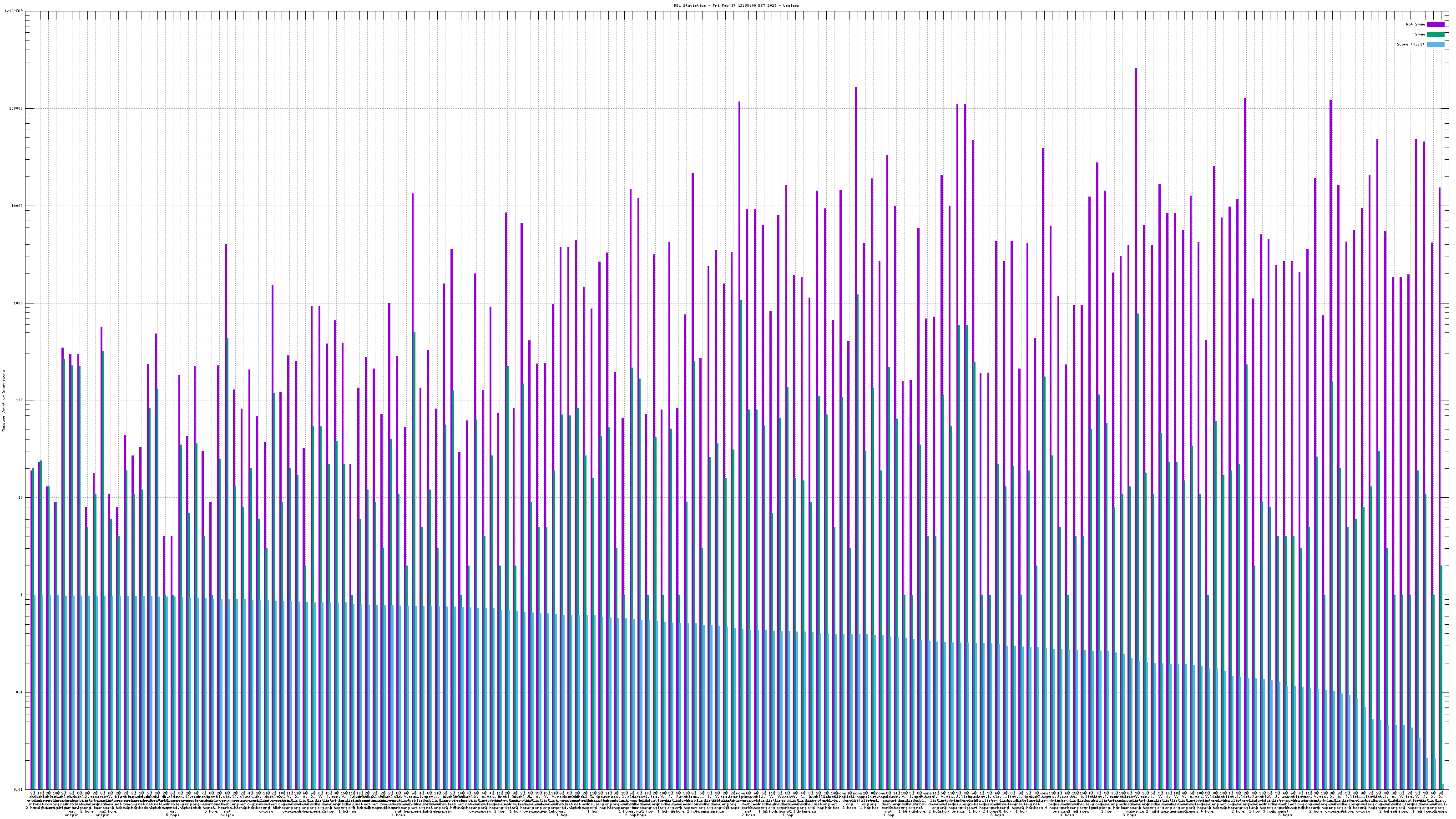Click the green Spam legend swatch
Viewport: 1456px width, 819px height.
[x=1435, y=35]
